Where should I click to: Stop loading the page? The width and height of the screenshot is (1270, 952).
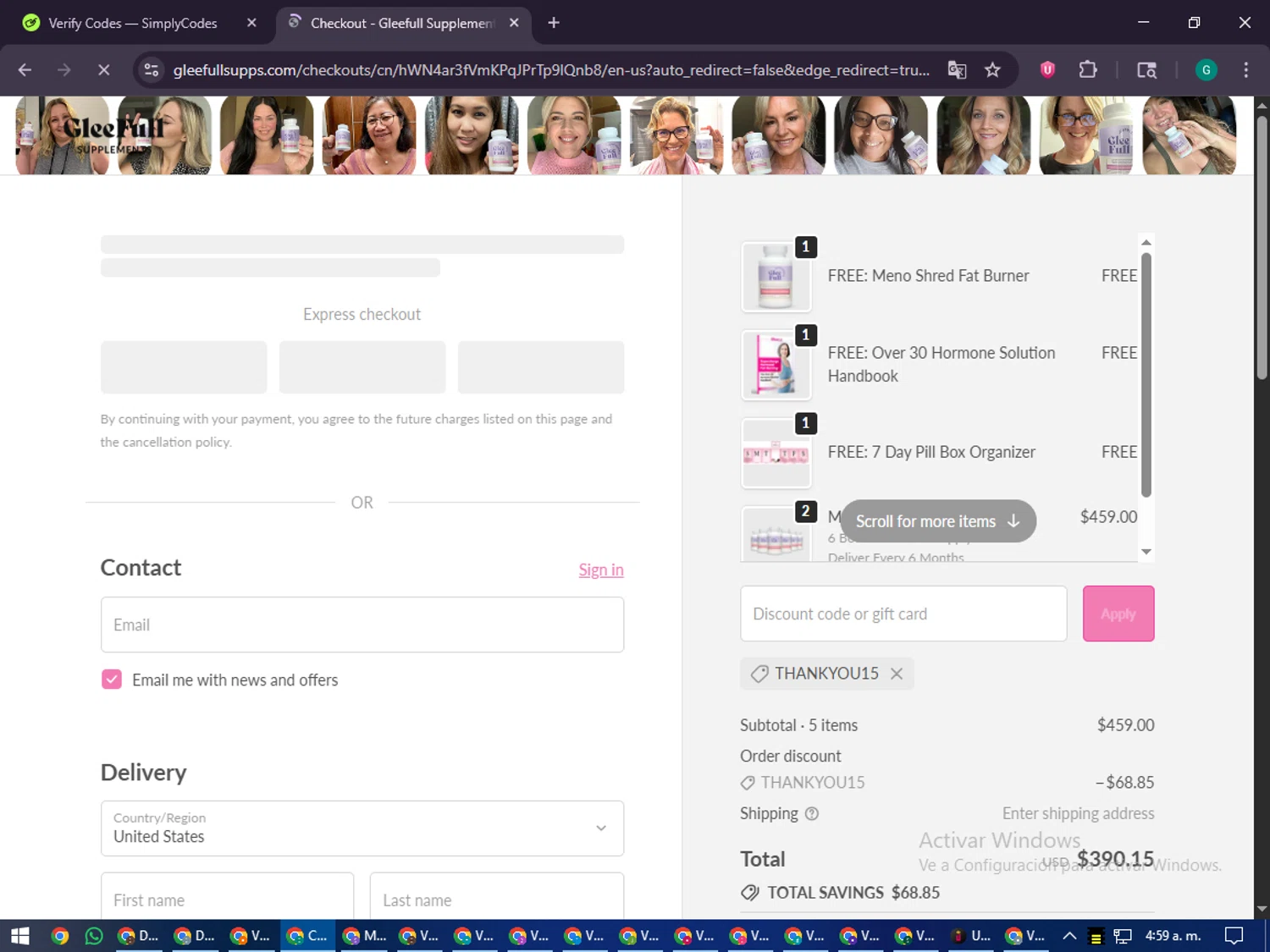point(104,70)
